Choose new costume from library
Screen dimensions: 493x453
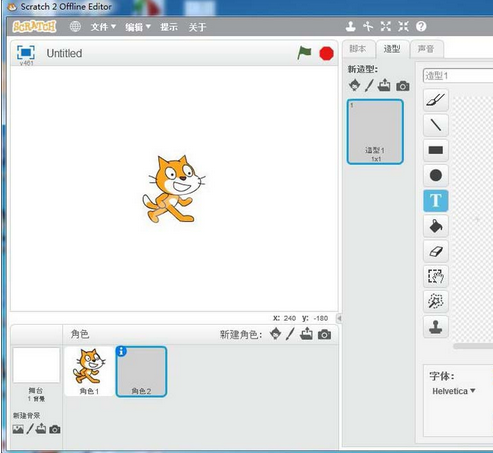click(355, 85)
